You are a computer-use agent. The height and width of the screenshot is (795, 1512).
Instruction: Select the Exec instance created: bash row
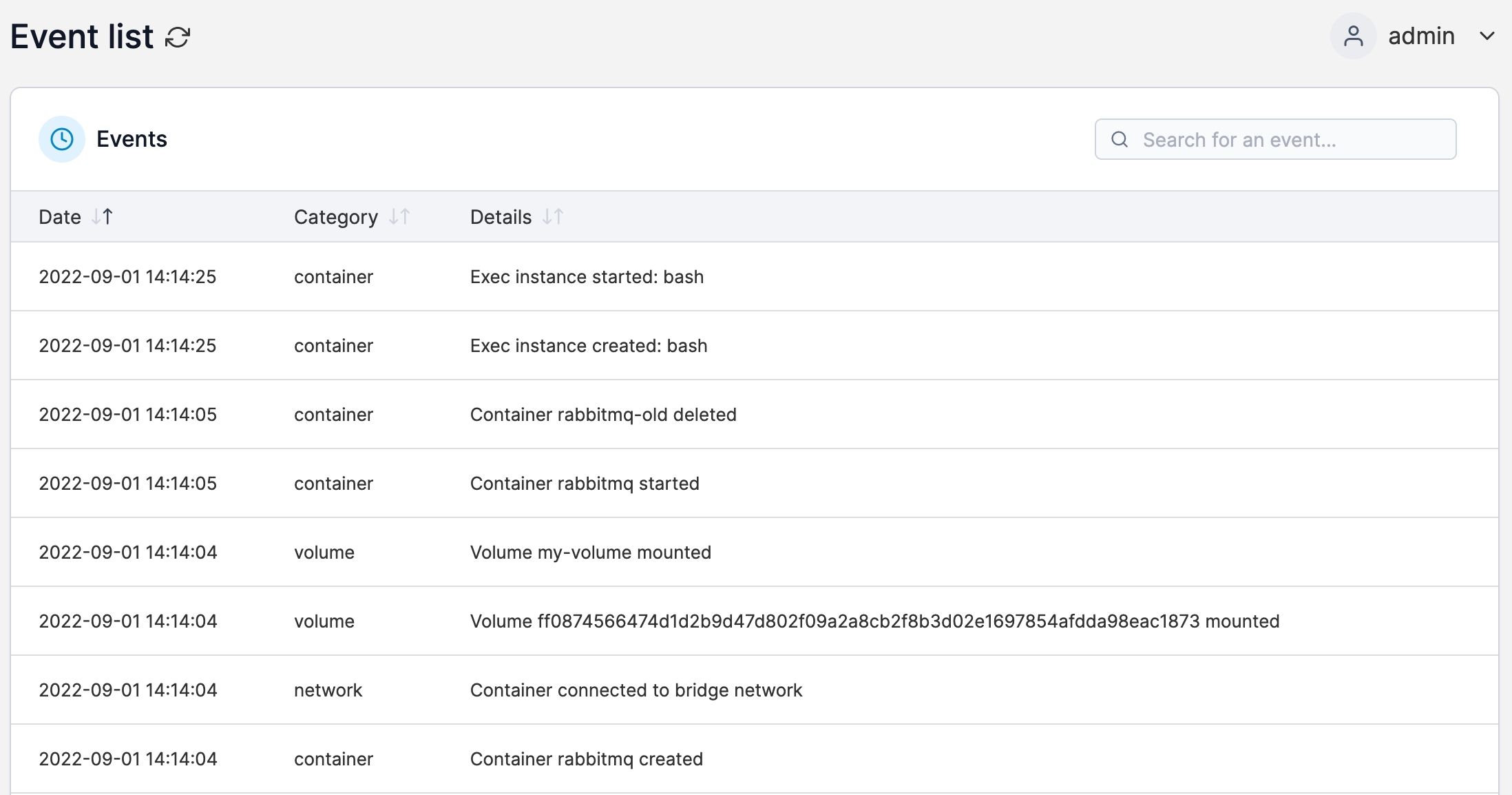589,346
